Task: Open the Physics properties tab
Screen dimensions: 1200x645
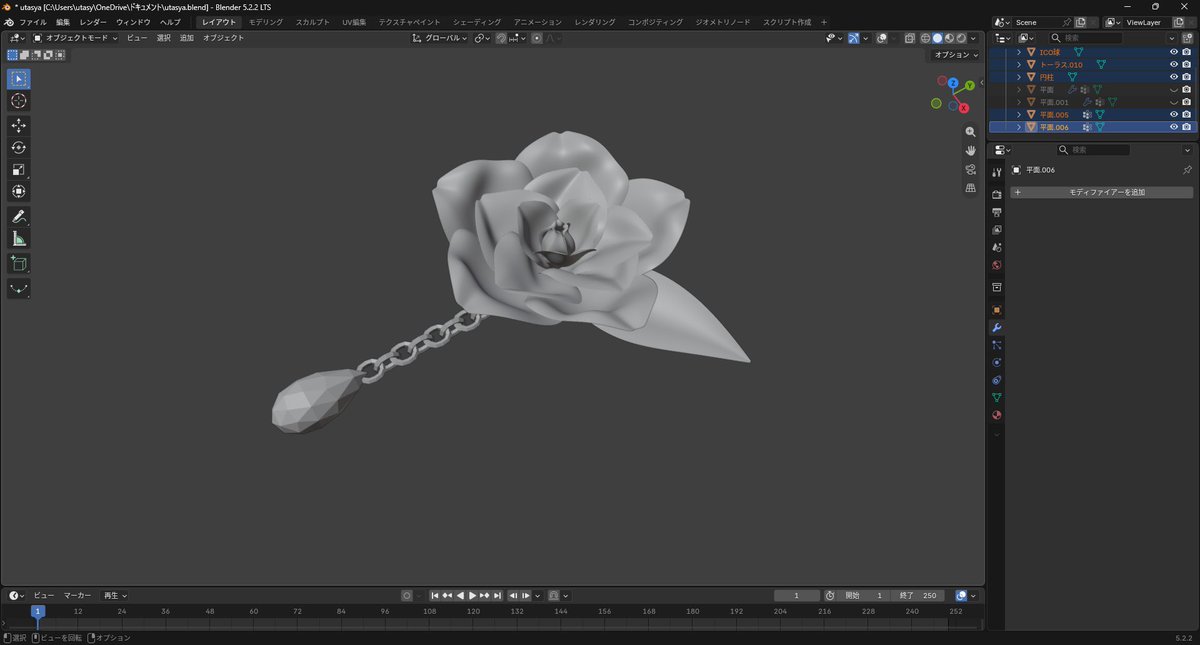Action: pyautogui.click(x=997, y=362)
